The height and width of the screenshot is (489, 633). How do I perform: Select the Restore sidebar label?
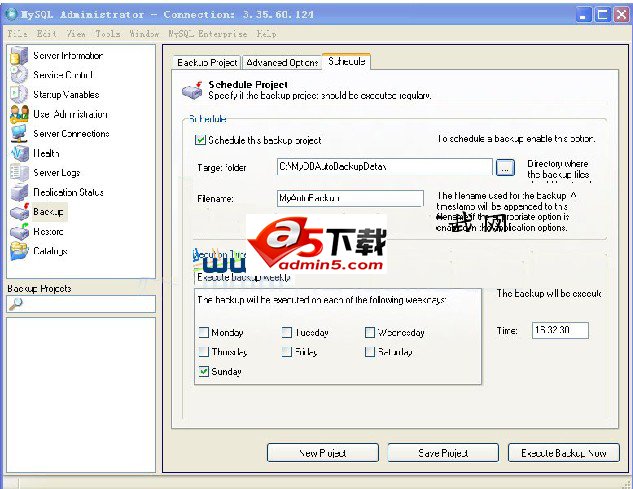[x=48, y=231]
